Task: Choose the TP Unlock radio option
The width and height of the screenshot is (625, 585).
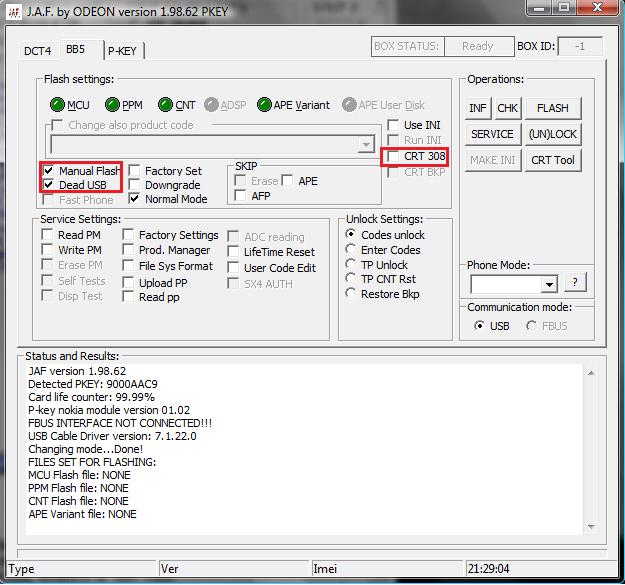Action: click(x=351, y=264)
